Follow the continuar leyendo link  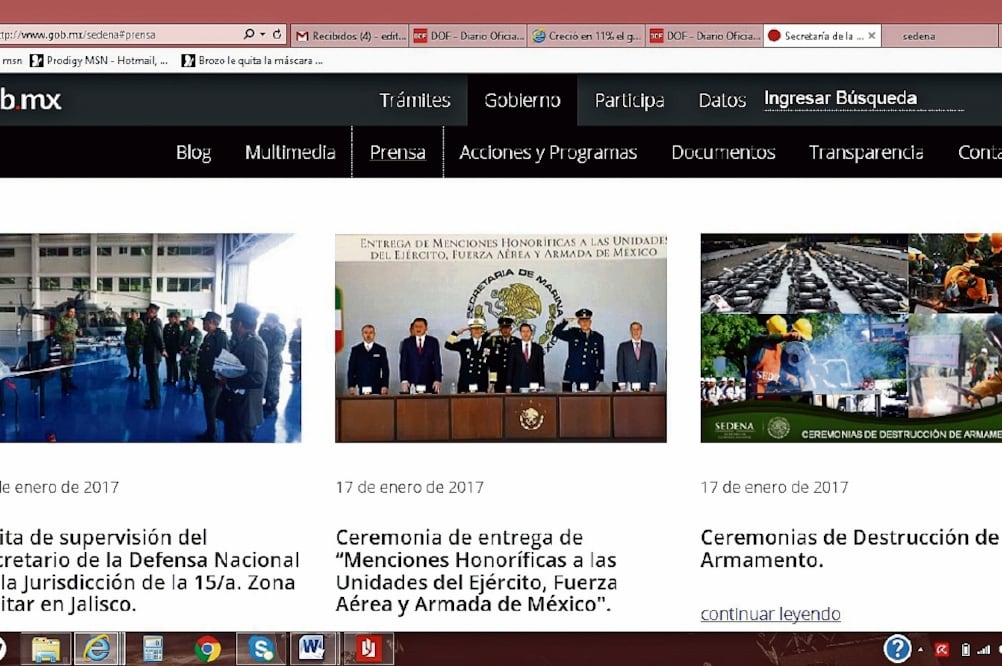[770, 613]
